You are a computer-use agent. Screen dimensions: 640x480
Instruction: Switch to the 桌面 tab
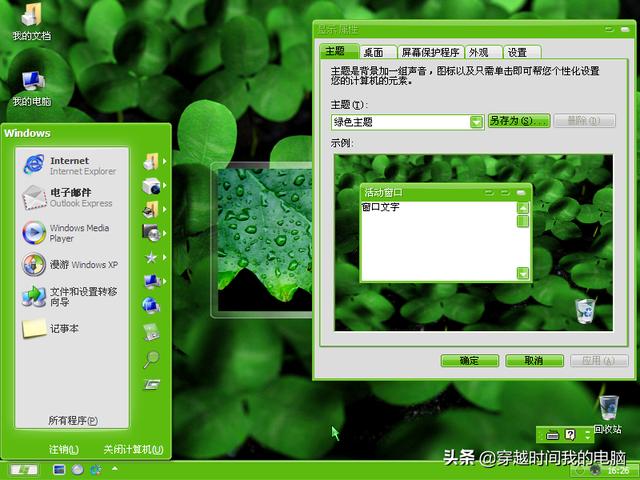[x=376, y=52]
